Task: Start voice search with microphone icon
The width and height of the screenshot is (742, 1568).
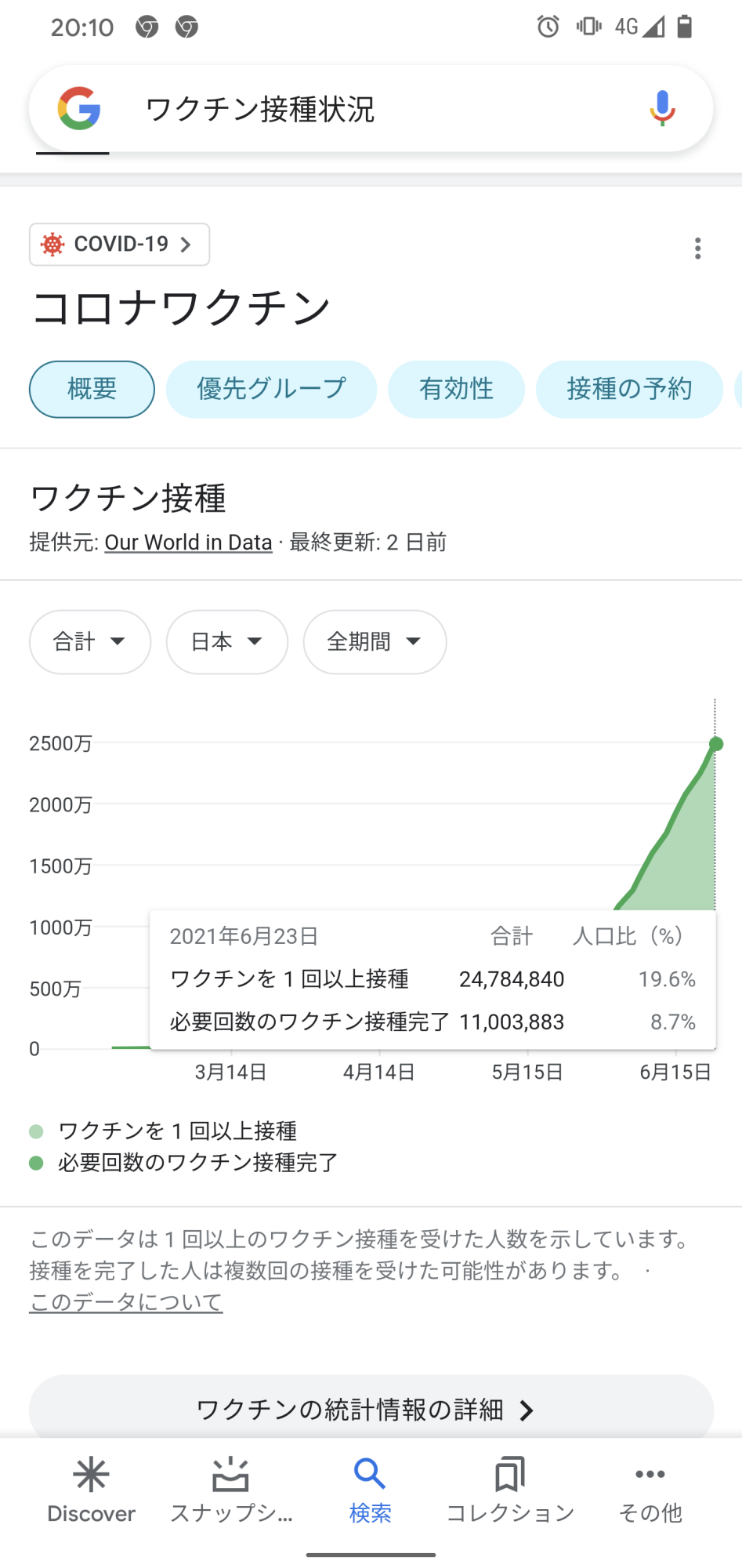Action: click(x=662, y=108)
